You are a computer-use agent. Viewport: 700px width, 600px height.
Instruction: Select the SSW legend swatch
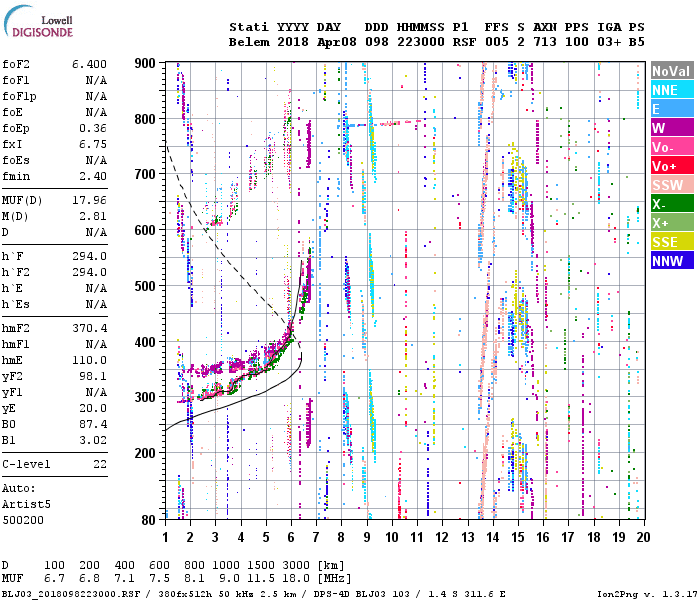pos(672,184)
